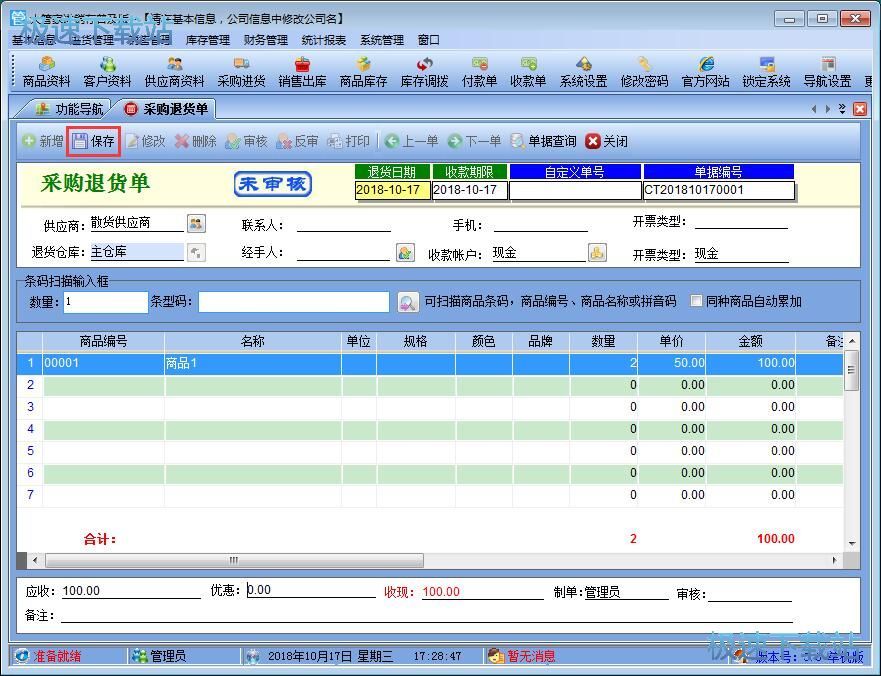Click the 优惠 amount field

point(311,590)
